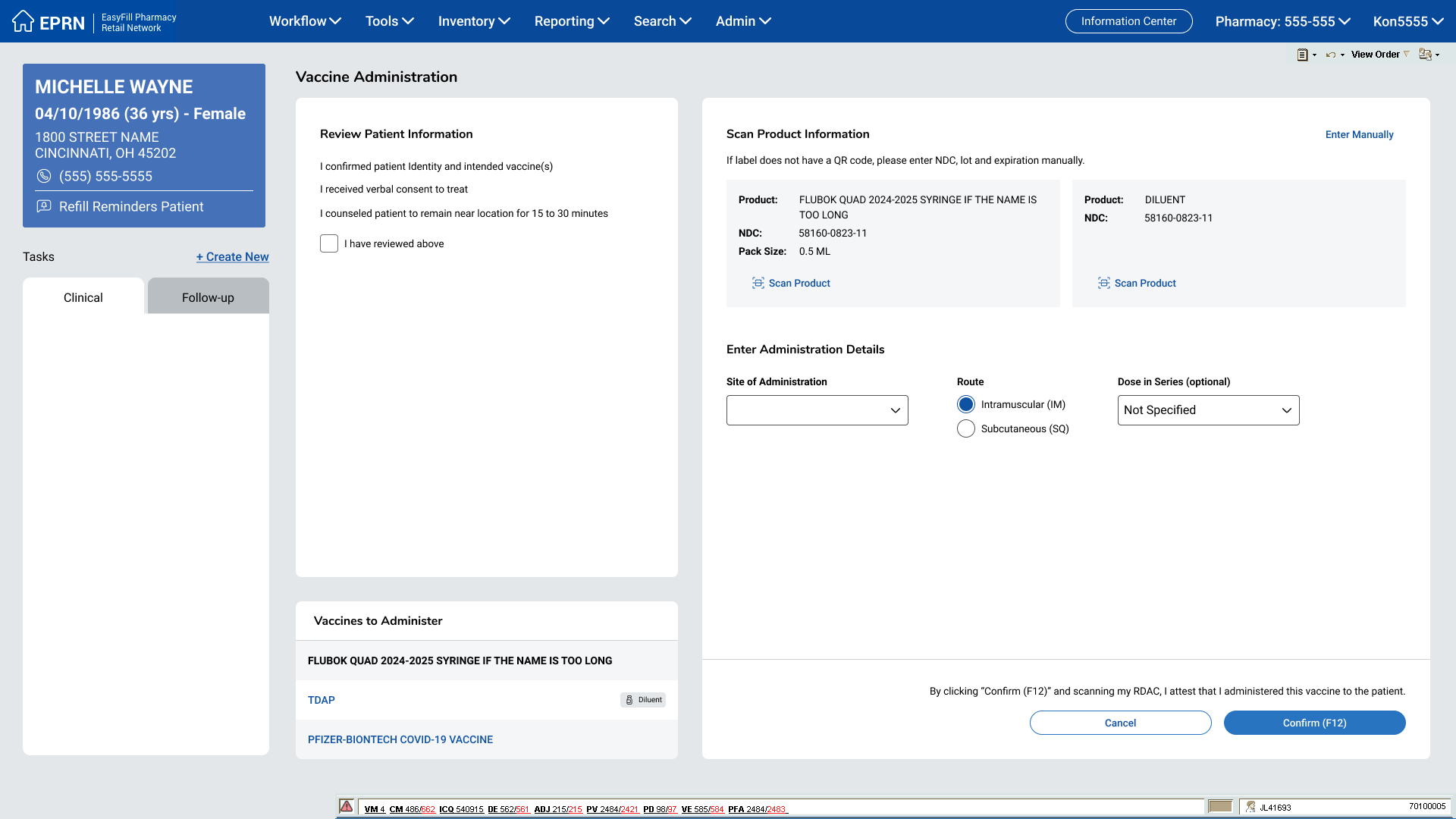
Task: Click the red warning triangle in status bar
Action: click(347, 806)
